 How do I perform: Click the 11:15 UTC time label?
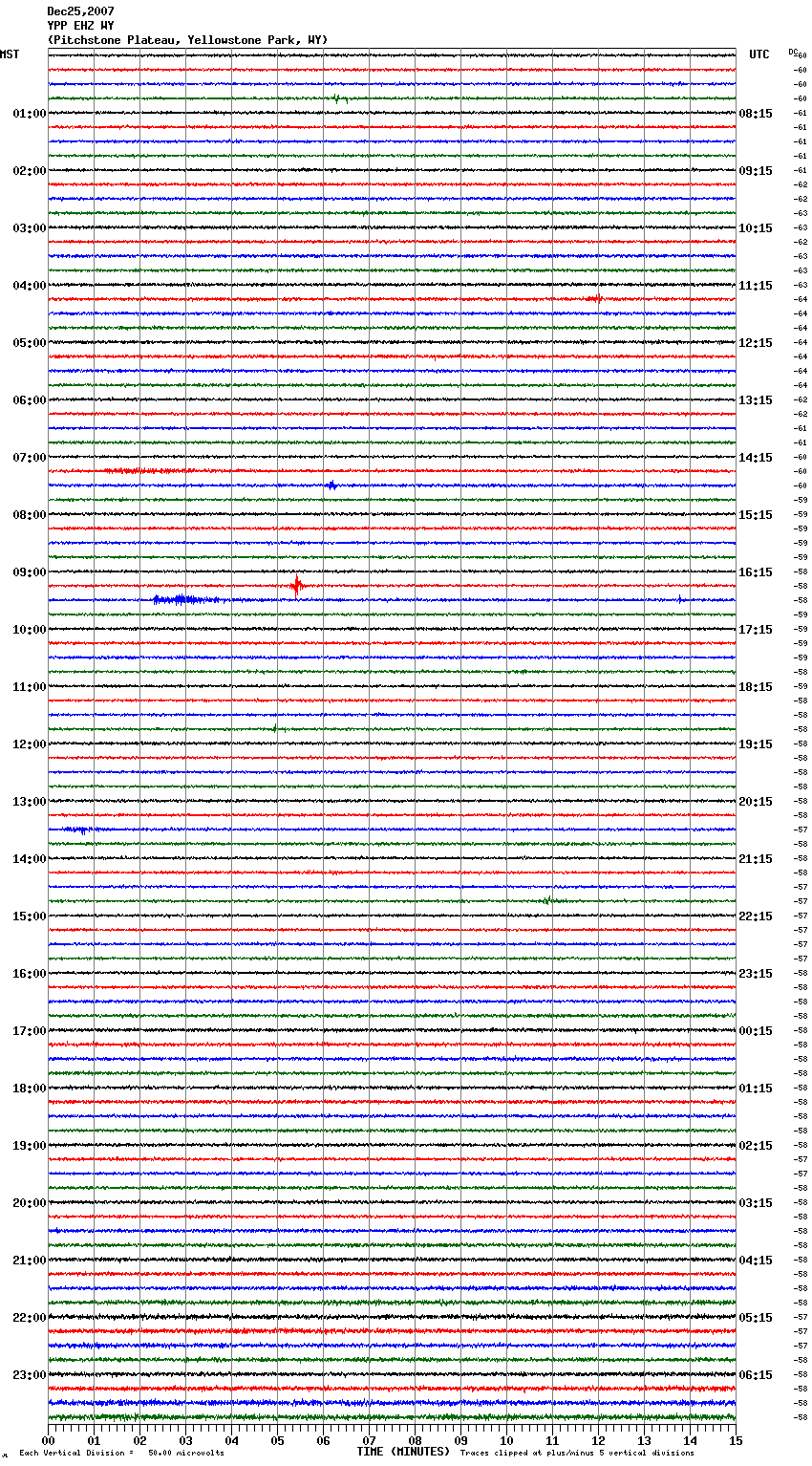coord(756,286)
